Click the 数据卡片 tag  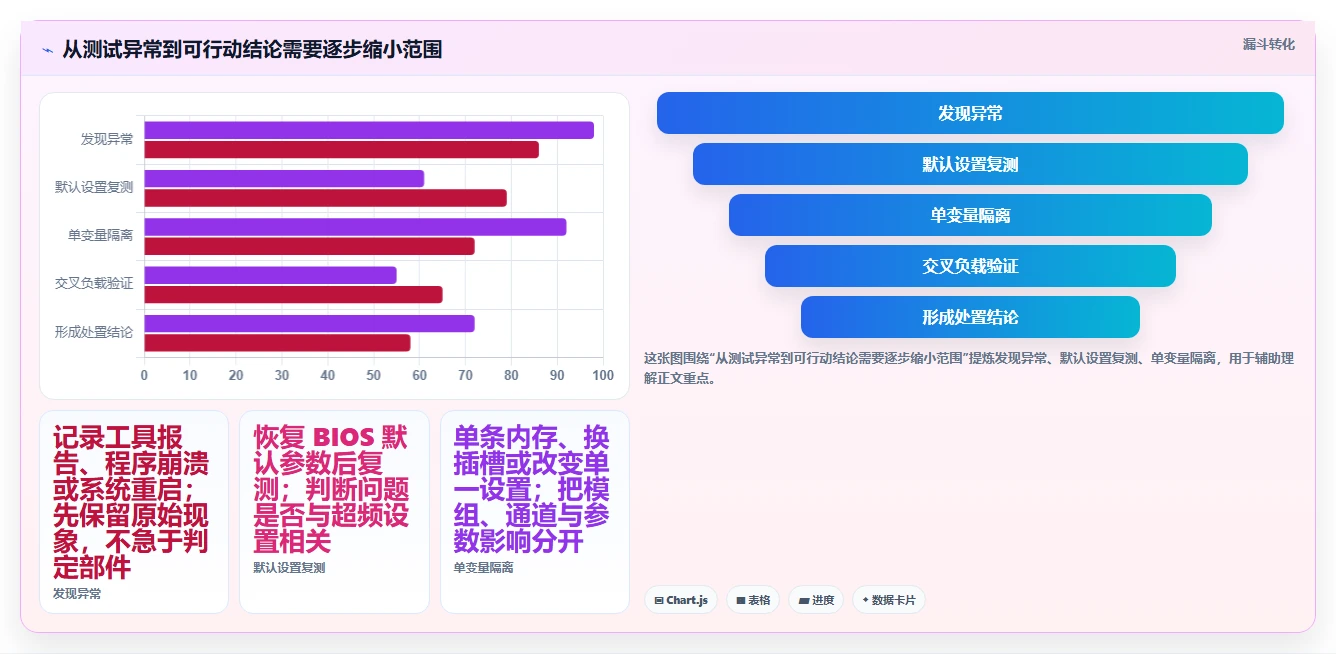889,600
